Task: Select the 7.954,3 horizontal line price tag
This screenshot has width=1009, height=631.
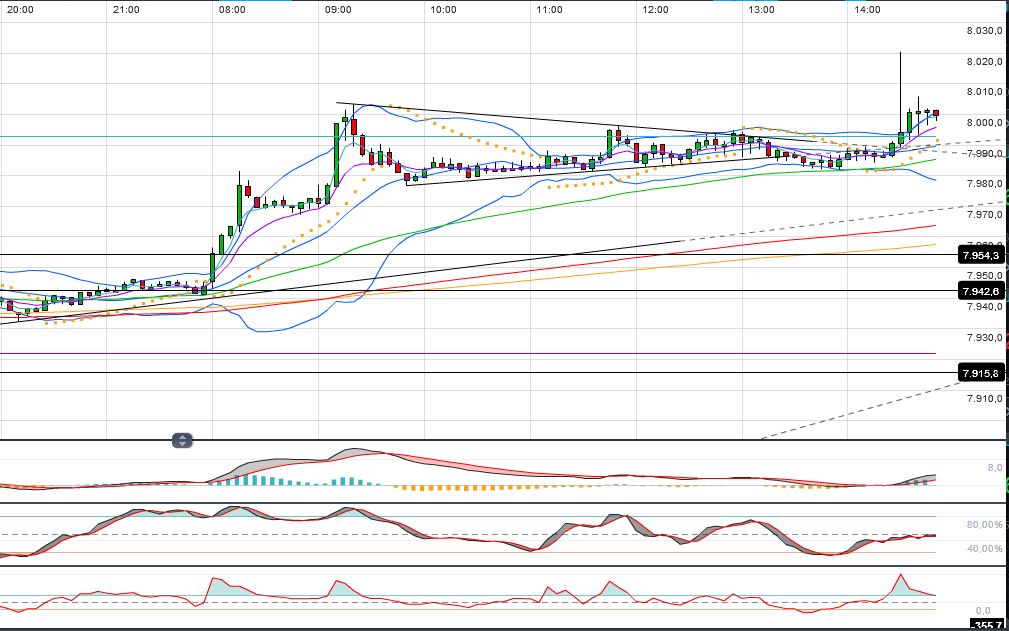Action: (981, 255)
